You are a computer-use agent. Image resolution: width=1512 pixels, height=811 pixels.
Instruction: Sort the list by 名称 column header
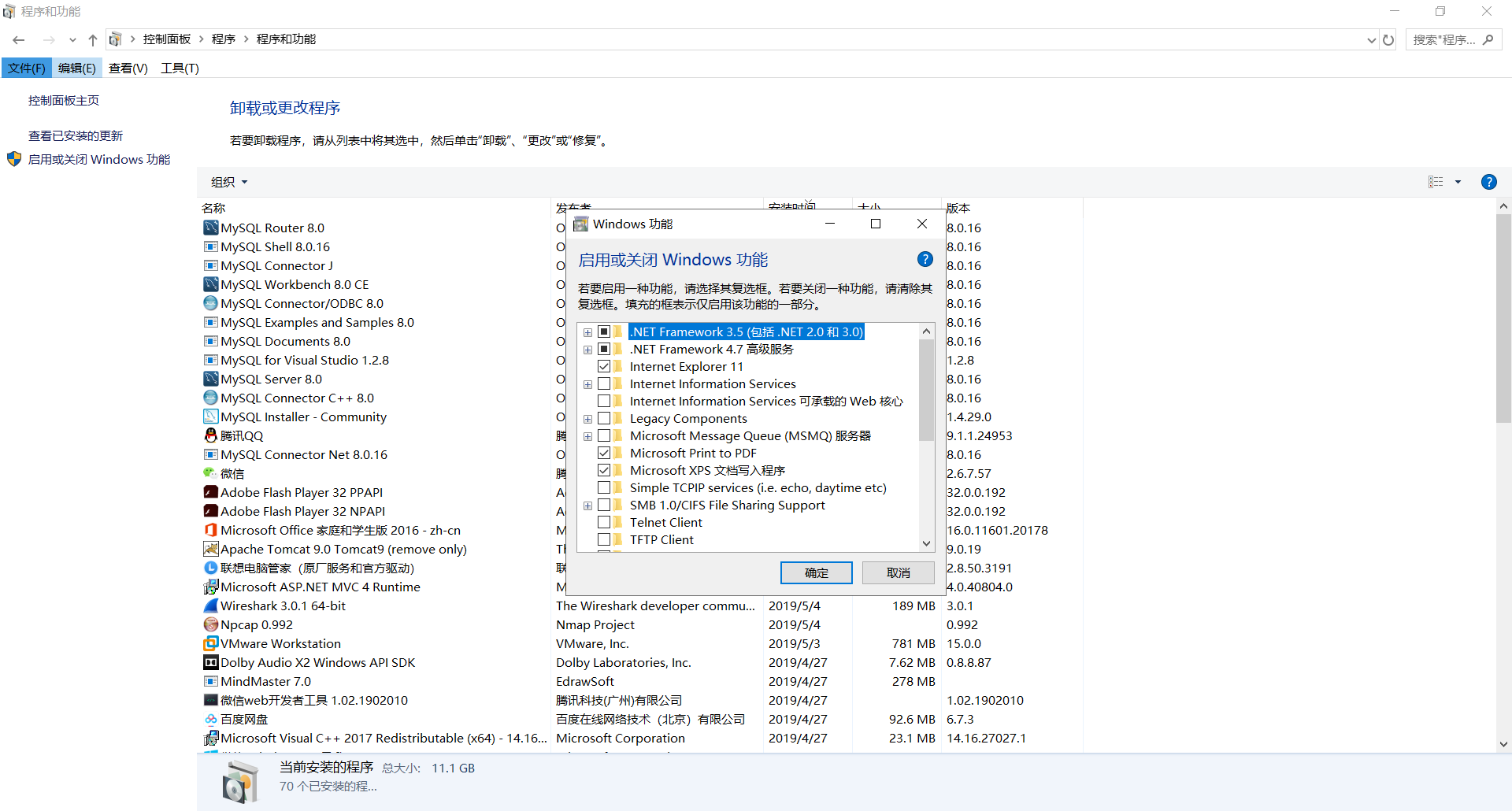(213, 208)
